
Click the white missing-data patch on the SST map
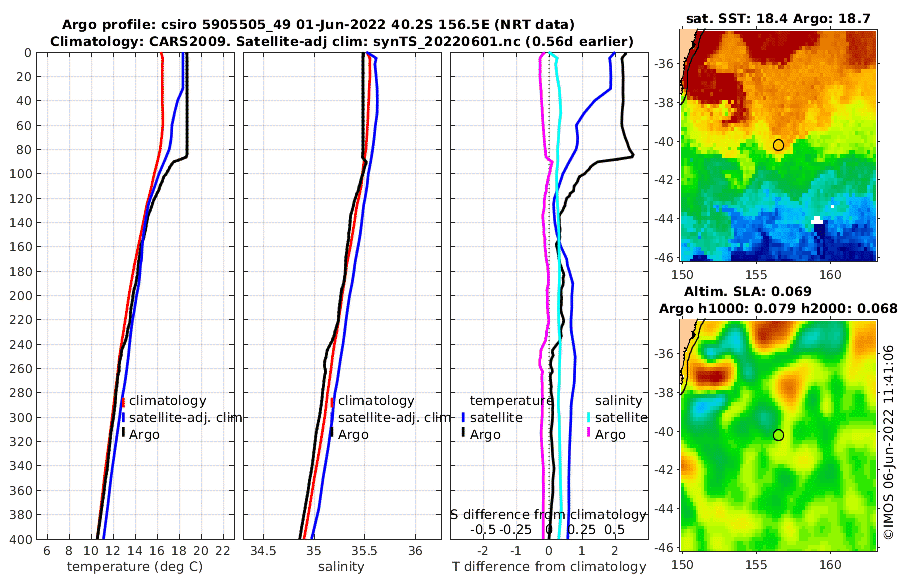click(817, 220)
